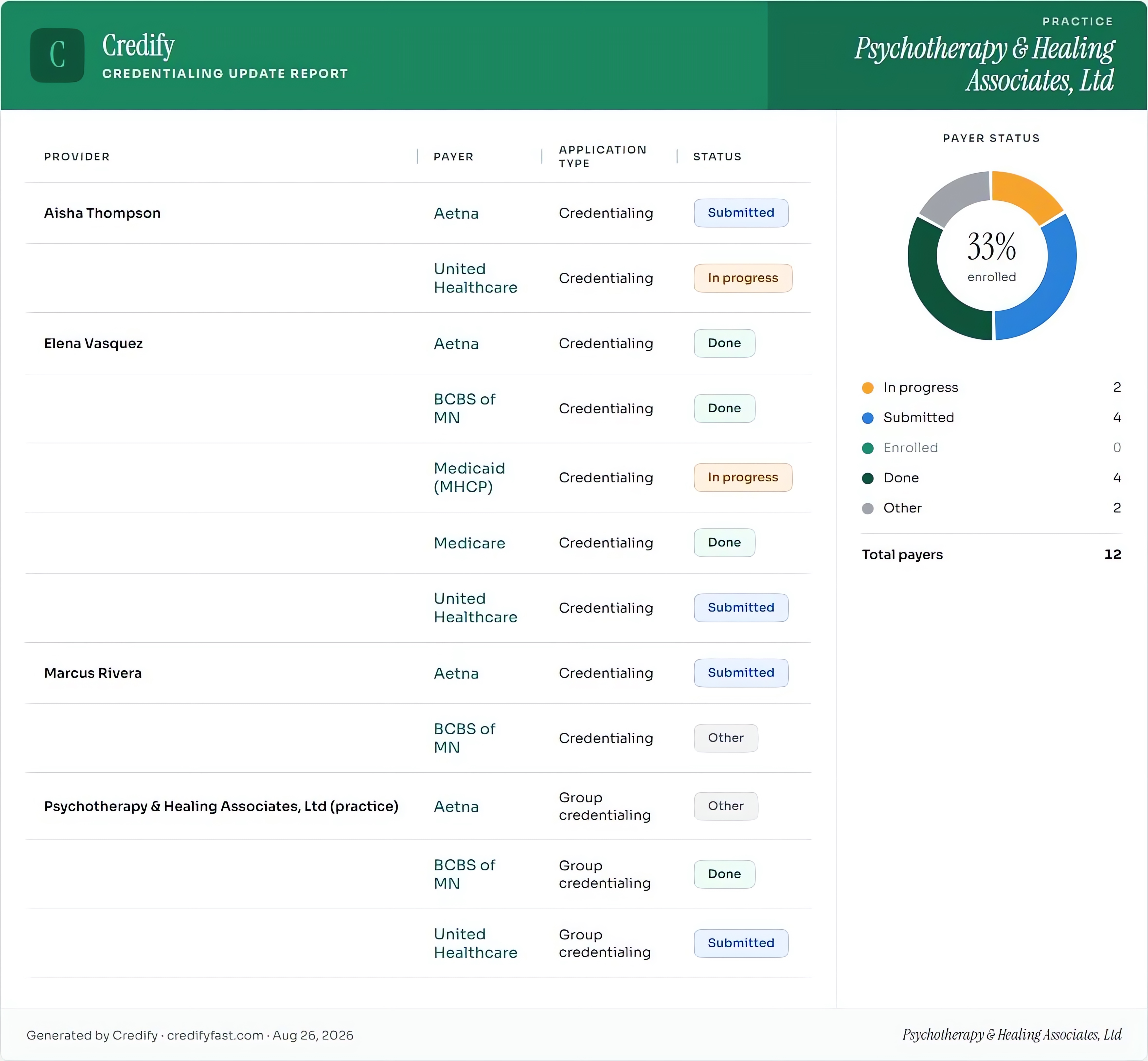The image size is (1148, 1061).
Task: Click the Psychotherapy & Healing Associates, Ltd (practice) provider row
Action: [x=221, y=807]
